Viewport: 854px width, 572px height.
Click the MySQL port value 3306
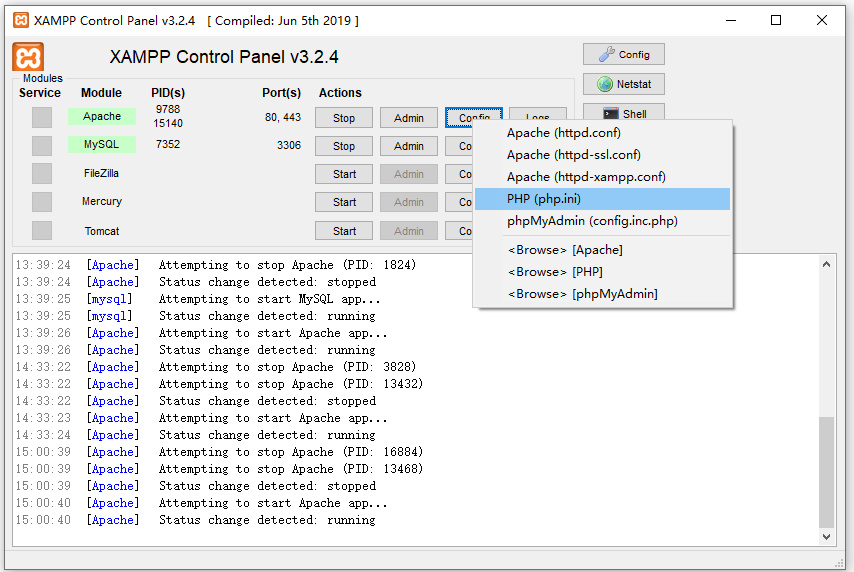[x=289, y=145]
